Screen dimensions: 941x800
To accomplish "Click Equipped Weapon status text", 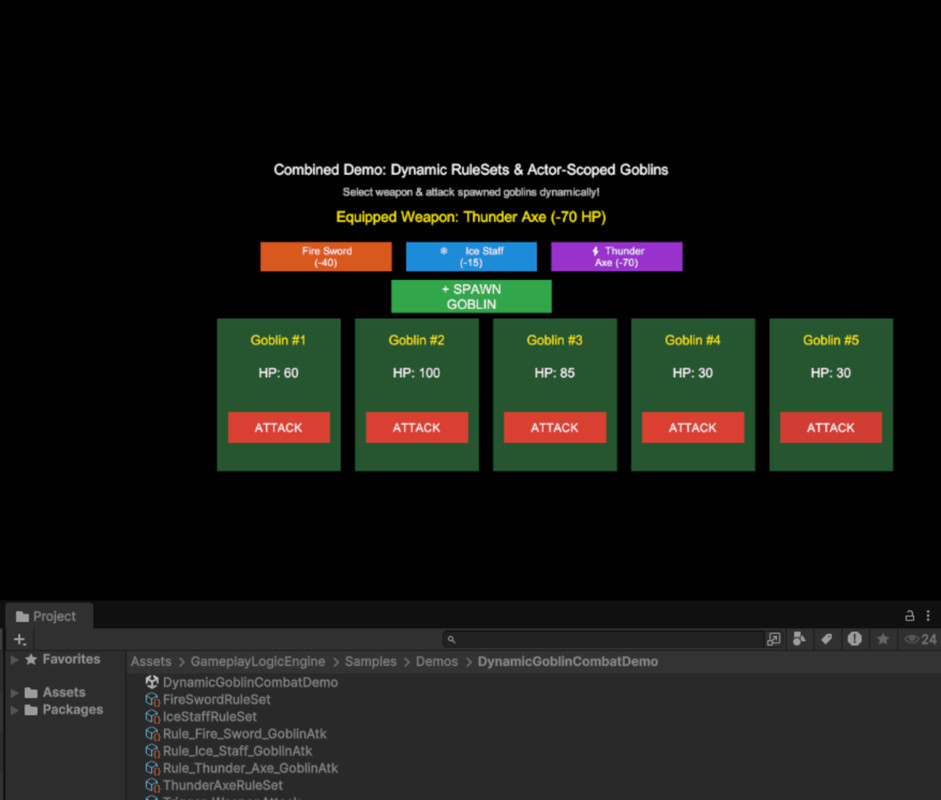I will 471,217.
